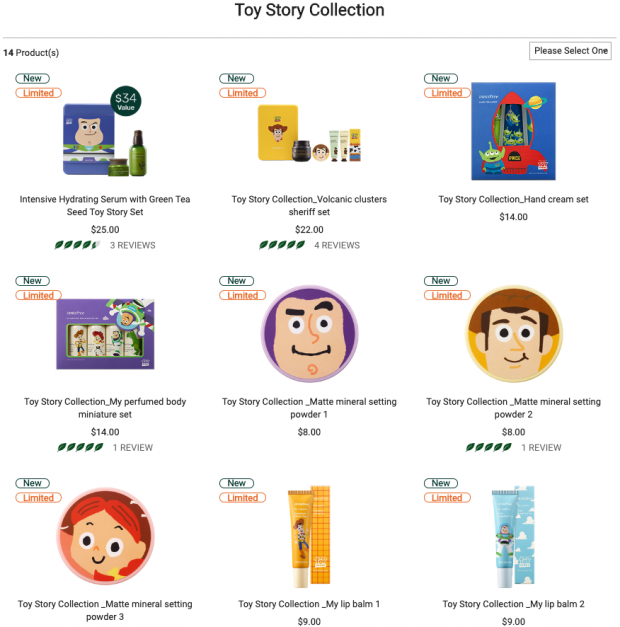Open the Buzz Lightyear green tea set image
The width and height of the screenshot is (620, 627).
point(105,137)
